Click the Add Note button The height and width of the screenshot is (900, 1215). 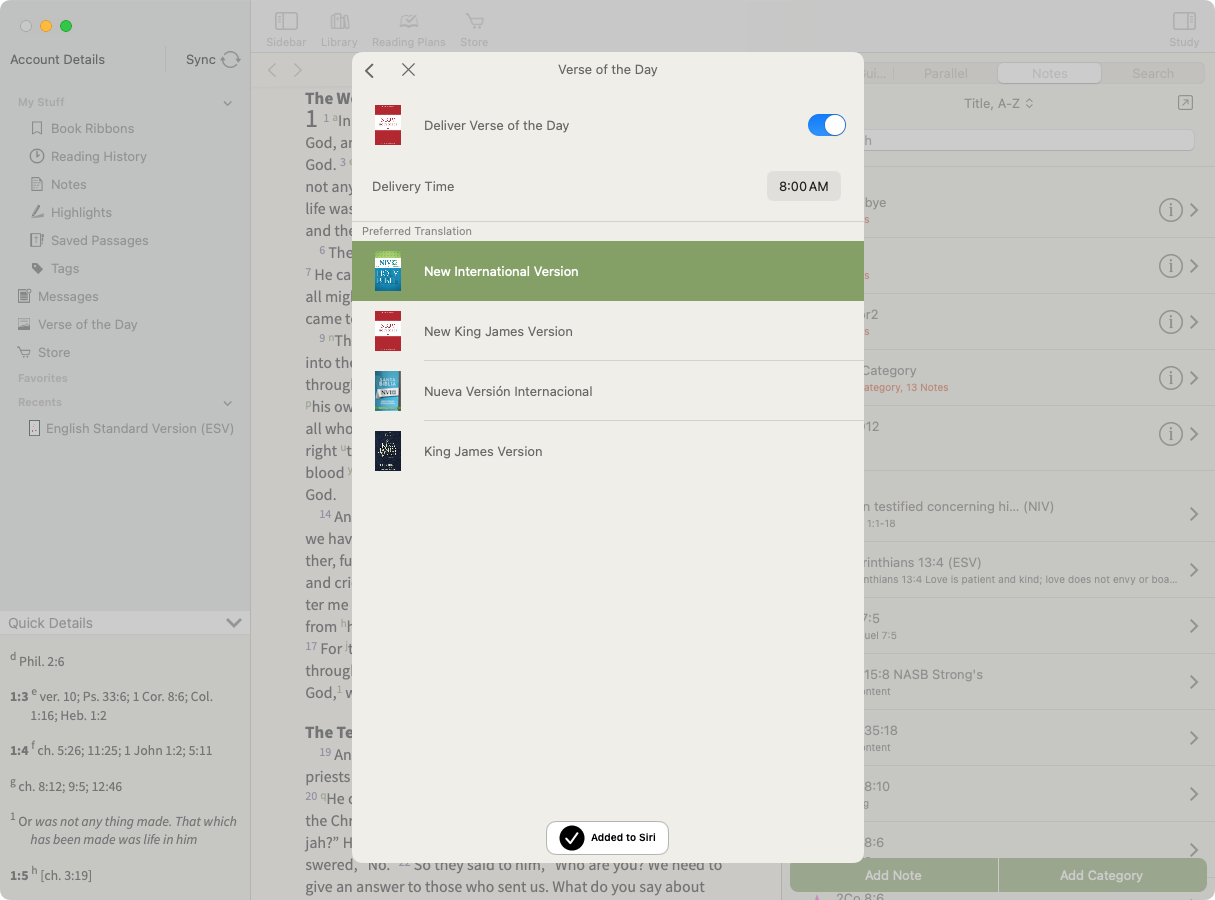894,875
